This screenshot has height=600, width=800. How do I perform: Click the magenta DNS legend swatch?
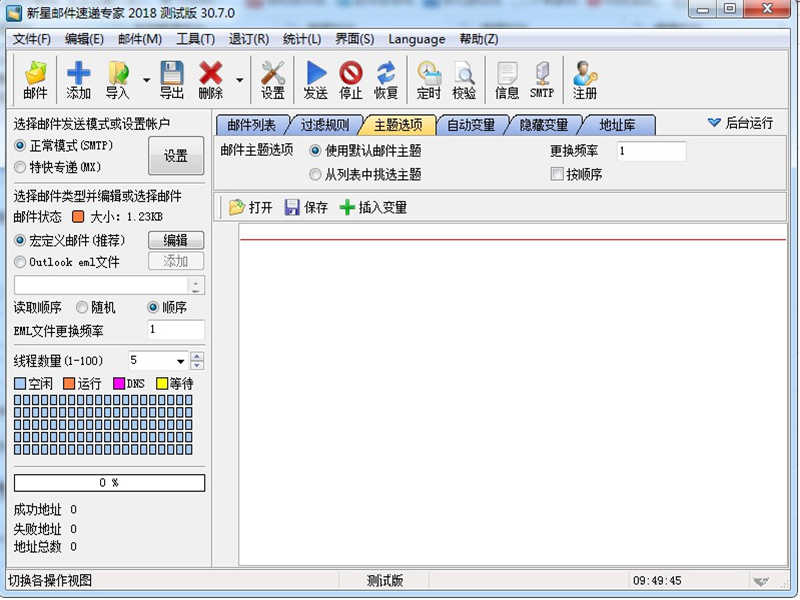click(119, 384)
